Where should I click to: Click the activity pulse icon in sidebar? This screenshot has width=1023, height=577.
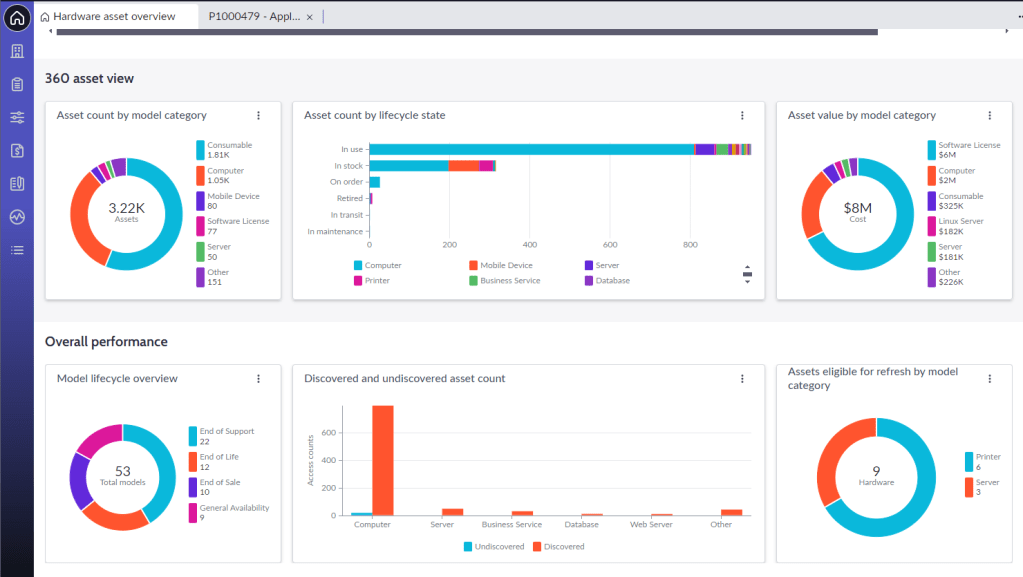[x=17, y=217]
